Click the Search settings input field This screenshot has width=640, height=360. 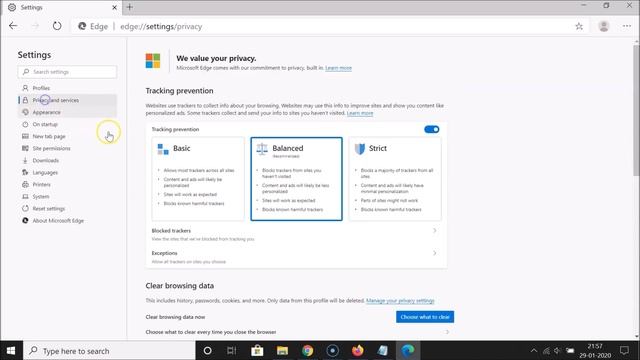coord(67,72)
